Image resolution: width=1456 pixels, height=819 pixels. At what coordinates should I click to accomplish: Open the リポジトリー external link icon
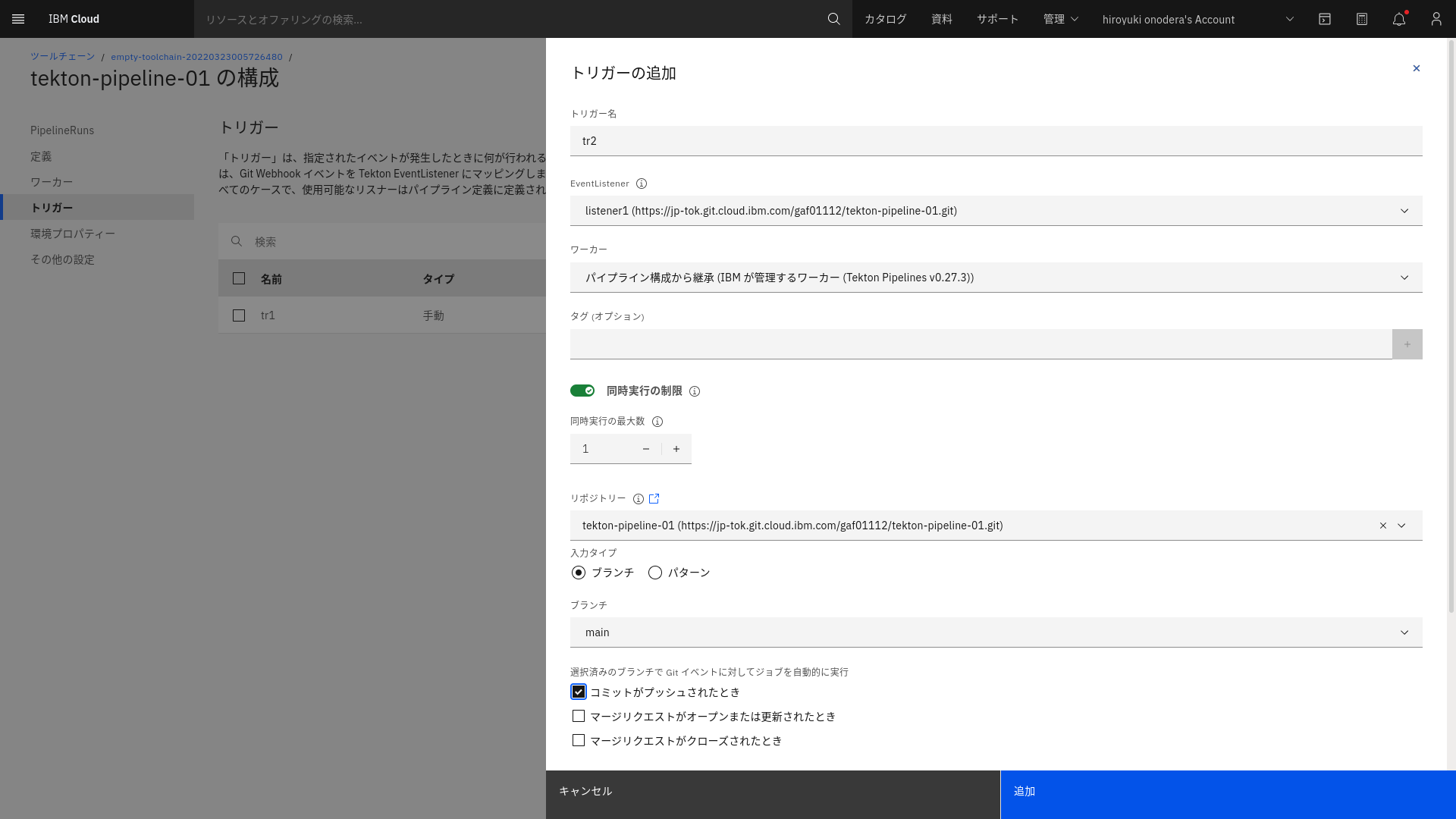(x=654, y=498)
